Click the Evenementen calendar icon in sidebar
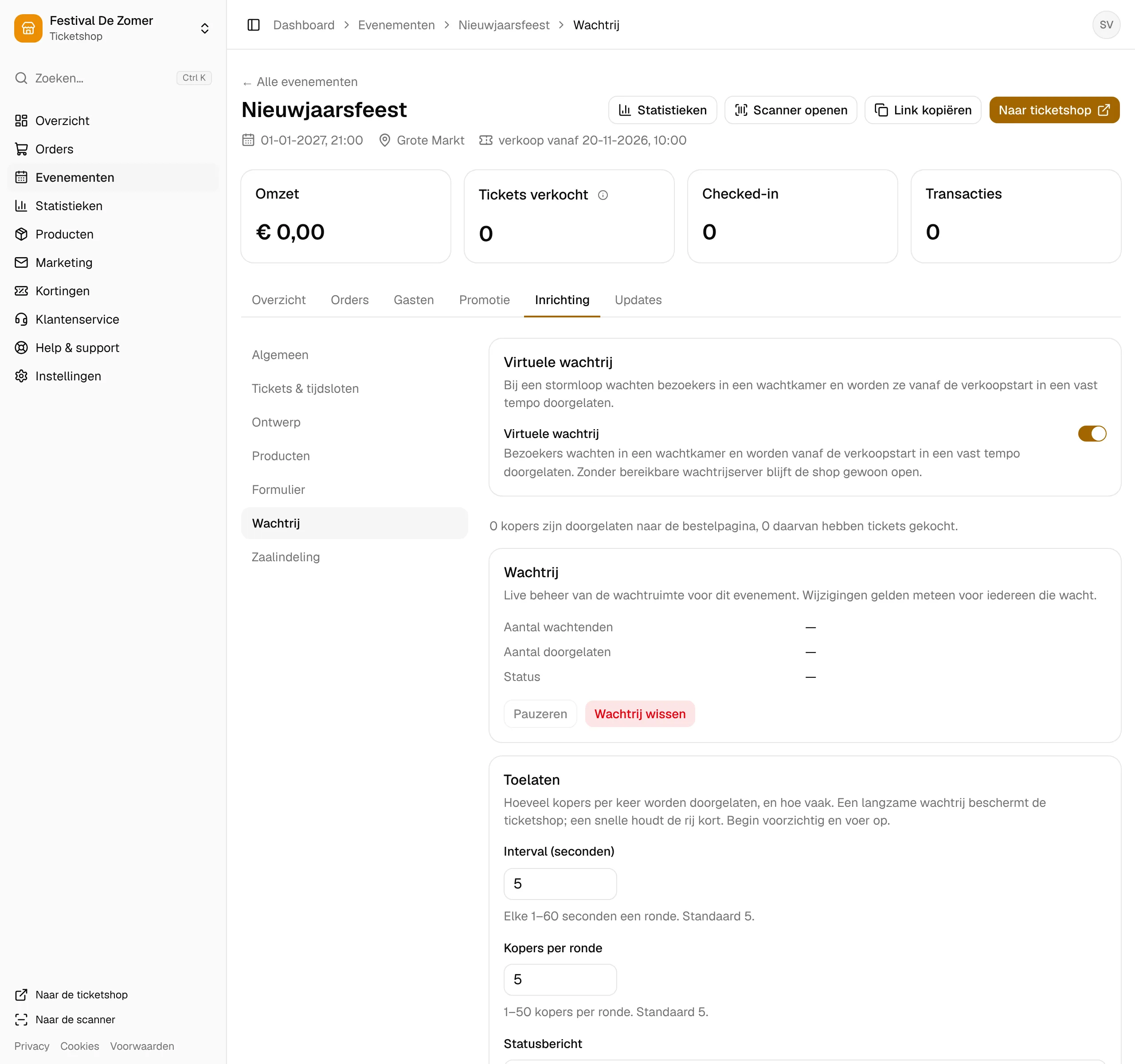Image resolution: width=1135 pixels, height=1064 pixels. click(x=21, y=177)
